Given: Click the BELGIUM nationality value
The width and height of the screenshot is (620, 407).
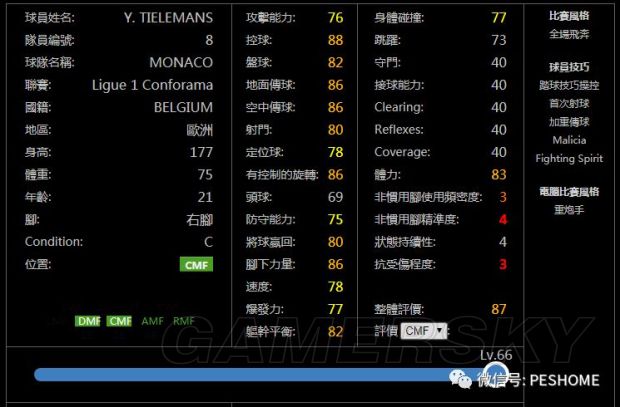Looking at the screenshot, I should (x=183, y=107).
